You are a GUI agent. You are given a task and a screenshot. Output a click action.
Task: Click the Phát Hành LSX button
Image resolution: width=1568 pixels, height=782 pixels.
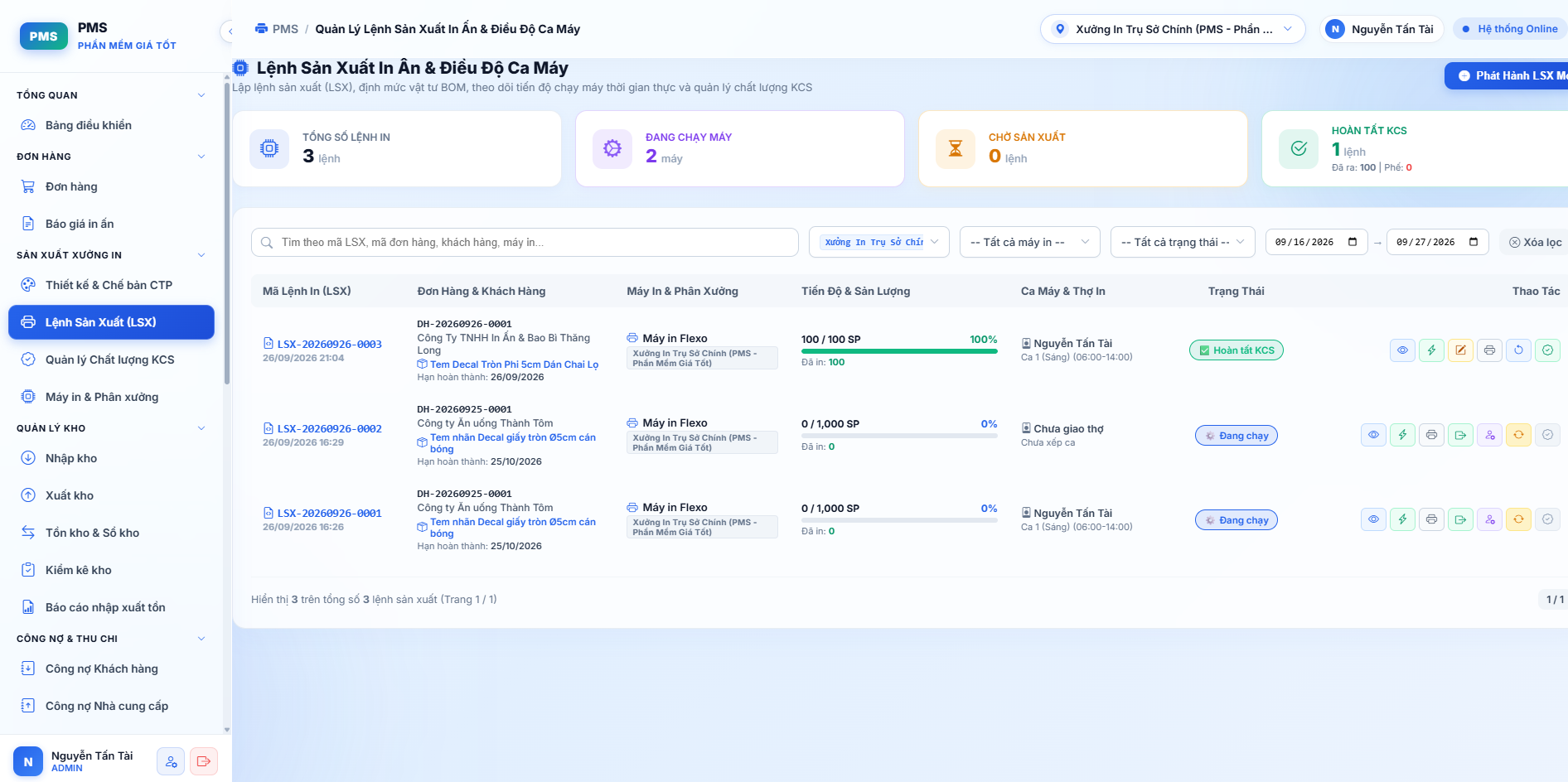1507,75
